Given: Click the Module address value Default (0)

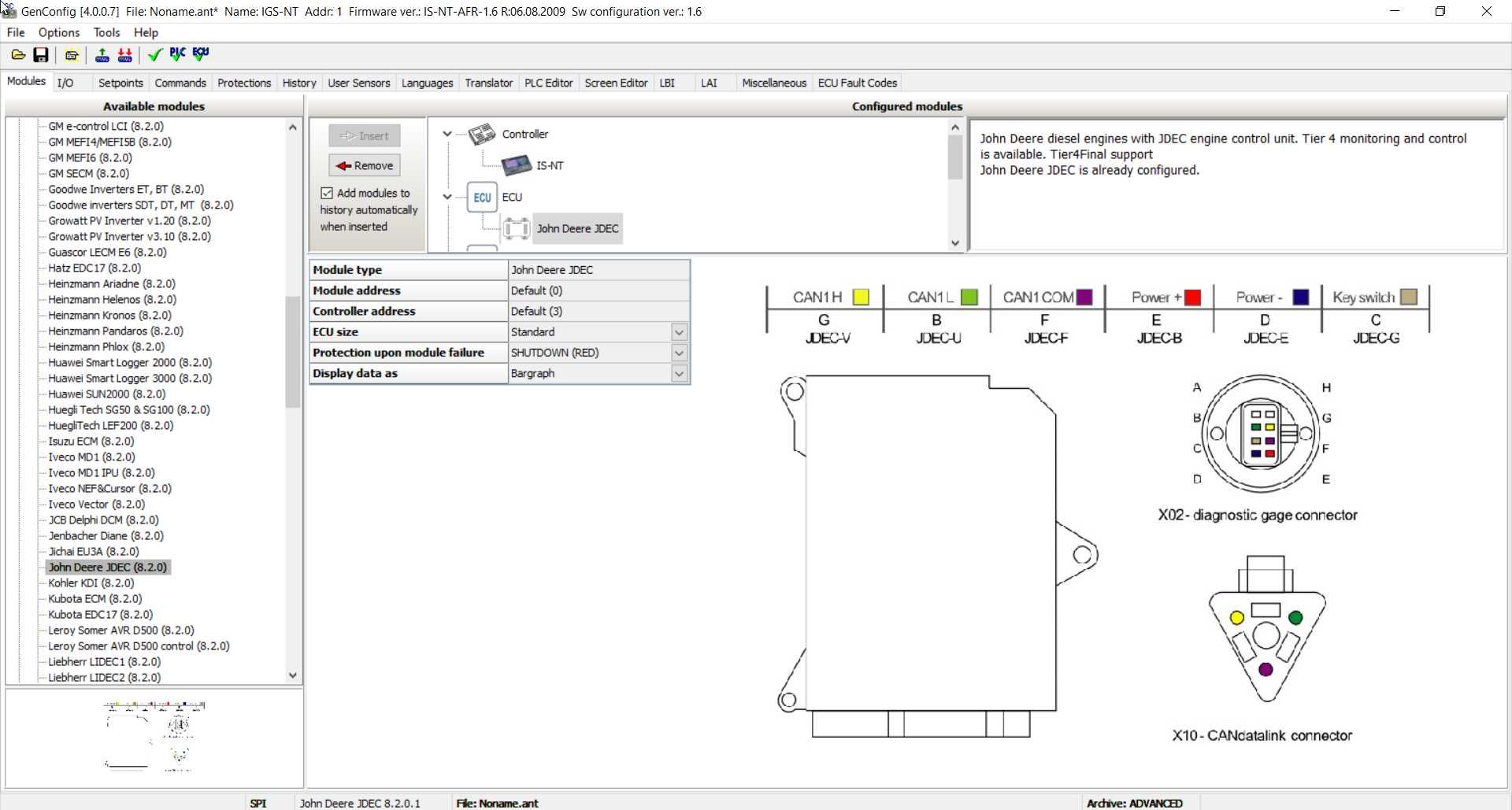Looking at the screenshot, I should (598, 290).
